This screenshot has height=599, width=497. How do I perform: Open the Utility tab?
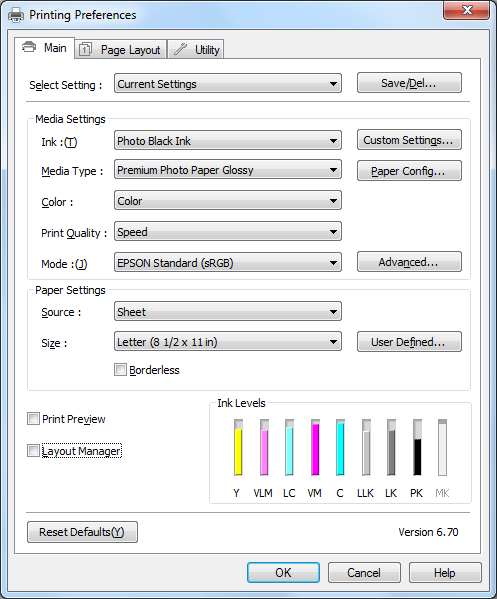(196, 49)
